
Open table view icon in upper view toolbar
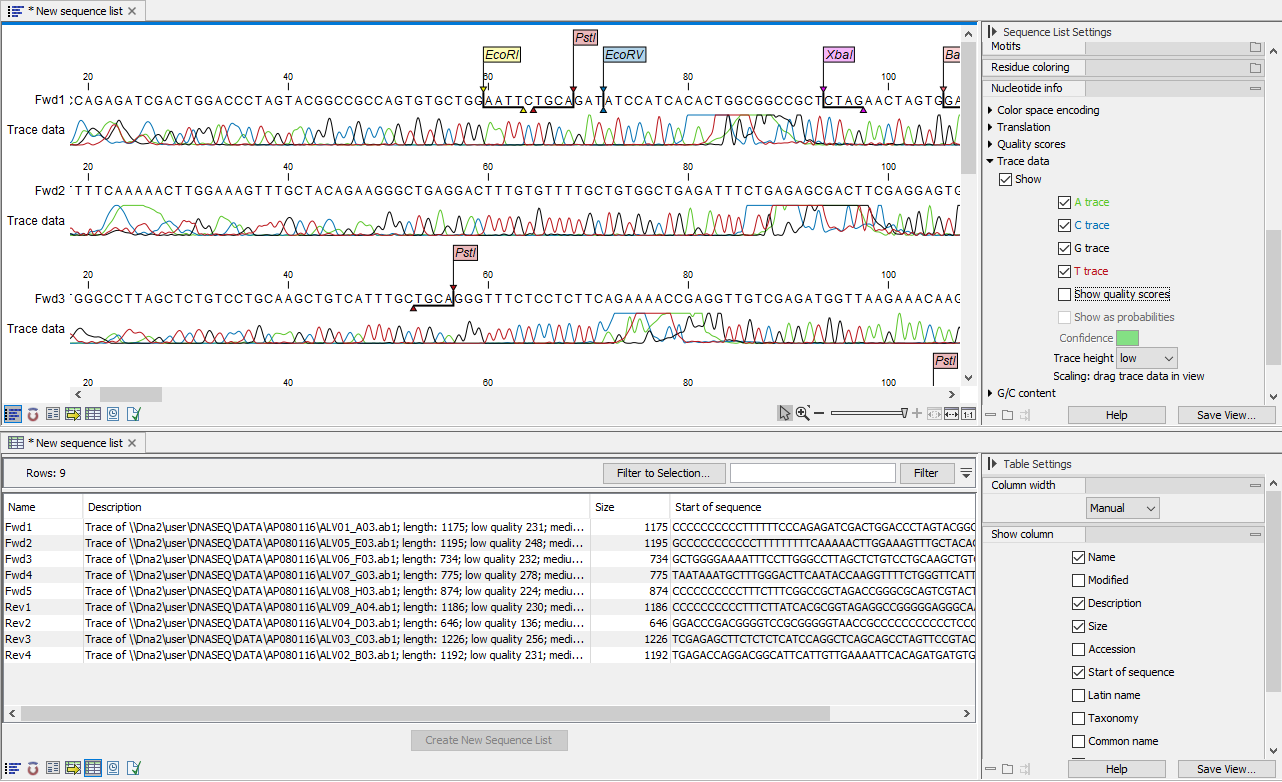[93, 414]
